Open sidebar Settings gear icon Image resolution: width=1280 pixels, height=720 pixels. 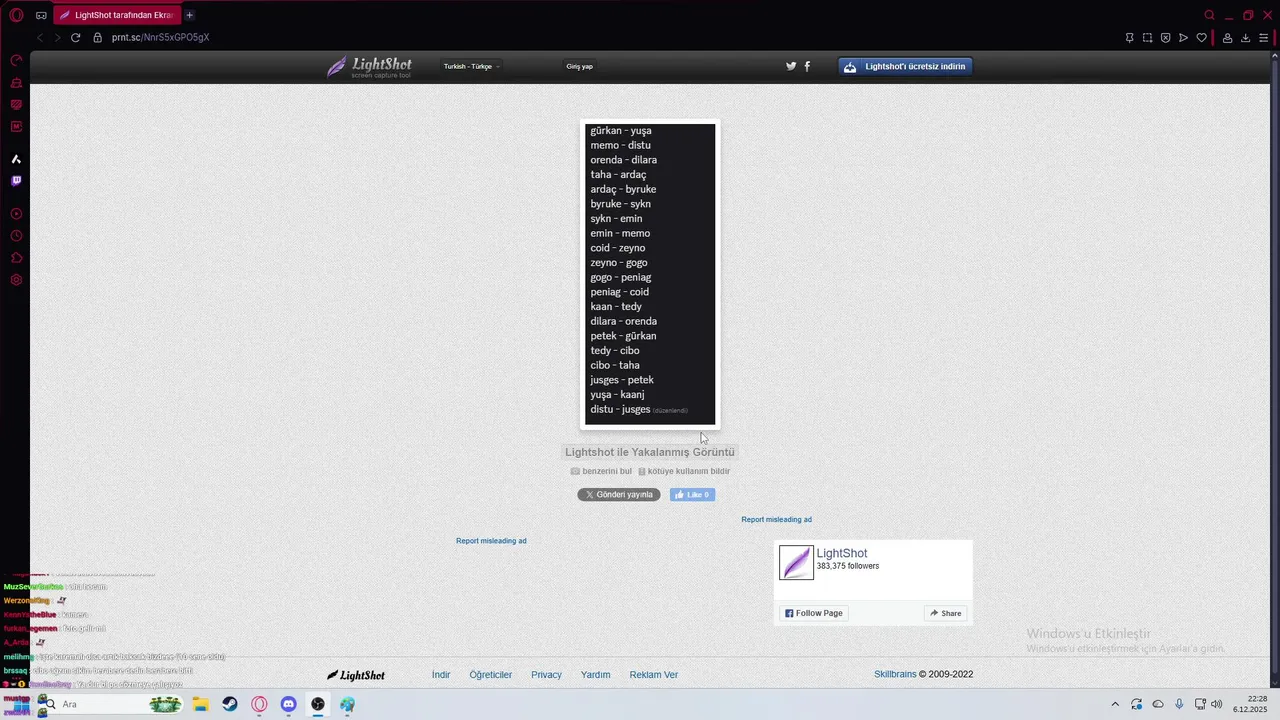(x=16, y=280)
